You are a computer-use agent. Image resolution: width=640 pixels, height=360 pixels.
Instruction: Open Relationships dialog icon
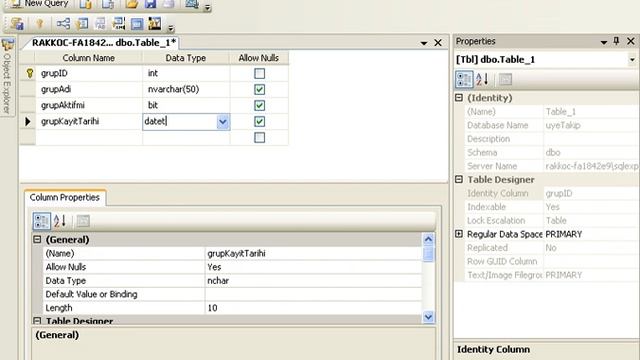click(63, 24)
